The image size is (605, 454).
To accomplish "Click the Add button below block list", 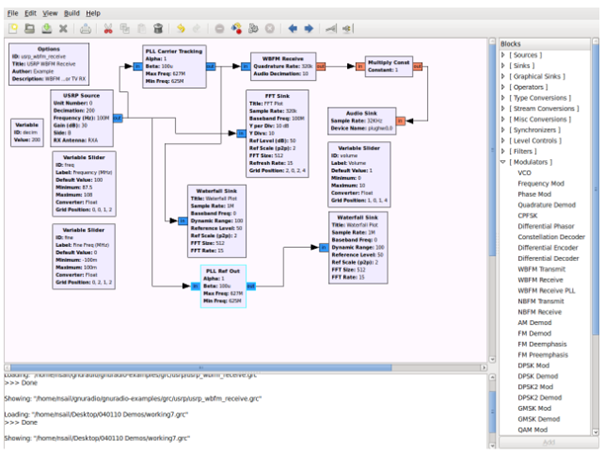I will pos(548,441).
